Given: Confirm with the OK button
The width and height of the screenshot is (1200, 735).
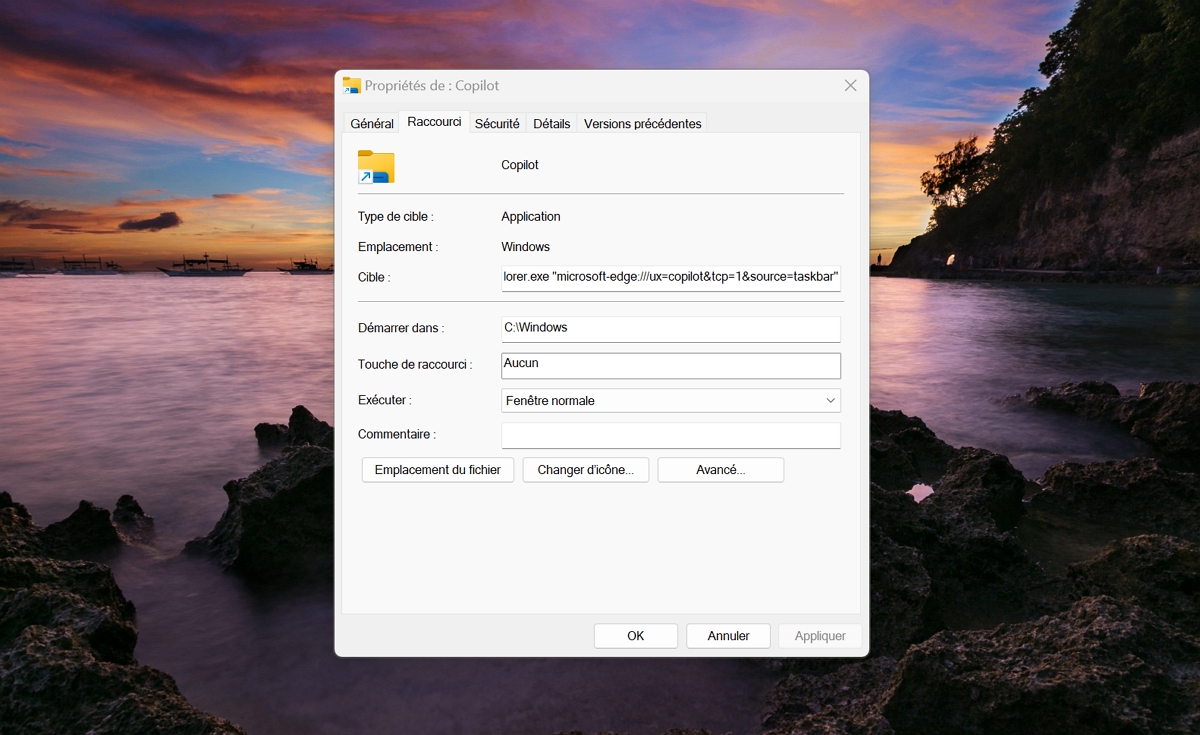Looking at the screenshot, I should (x=636, y=636).
